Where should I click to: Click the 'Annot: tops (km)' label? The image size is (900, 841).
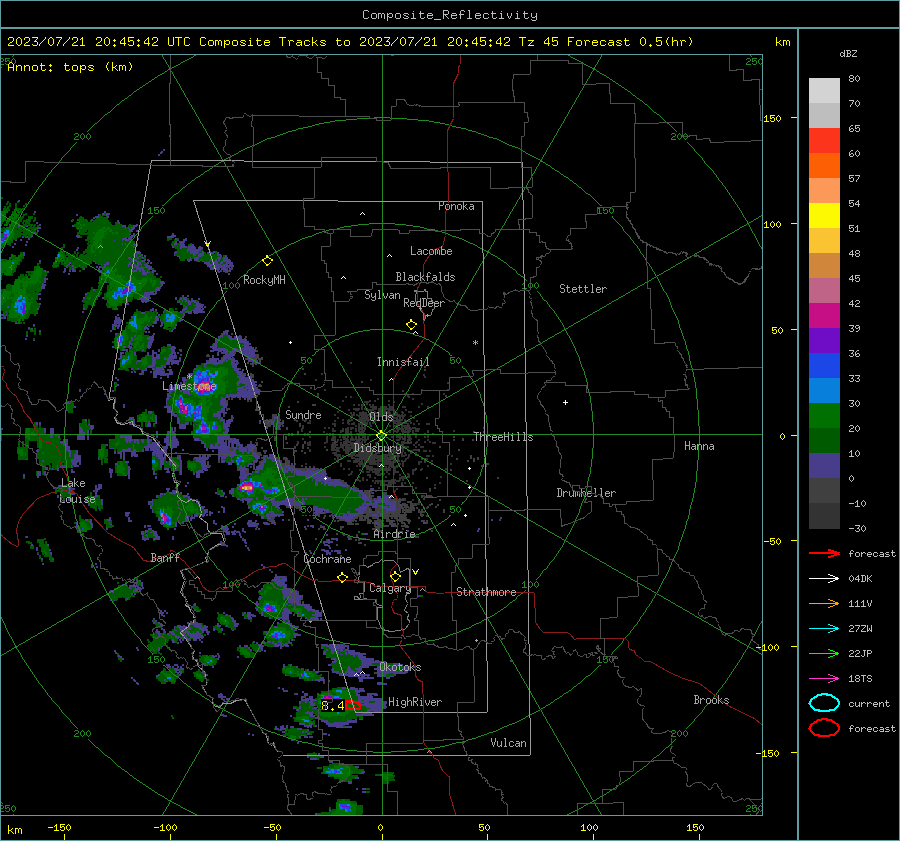[70, 67]
